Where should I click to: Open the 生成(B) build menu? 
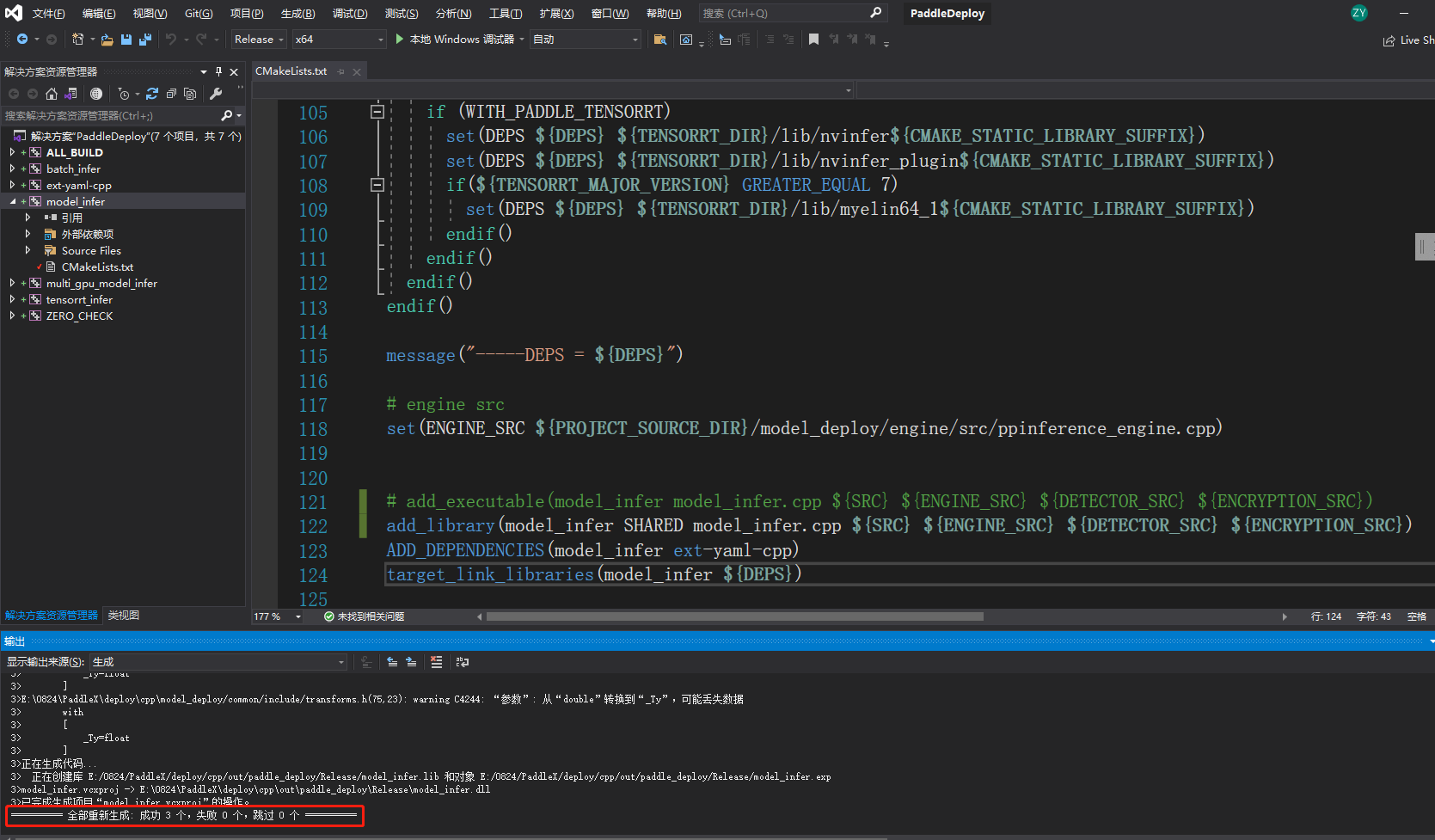coord(297,14)
